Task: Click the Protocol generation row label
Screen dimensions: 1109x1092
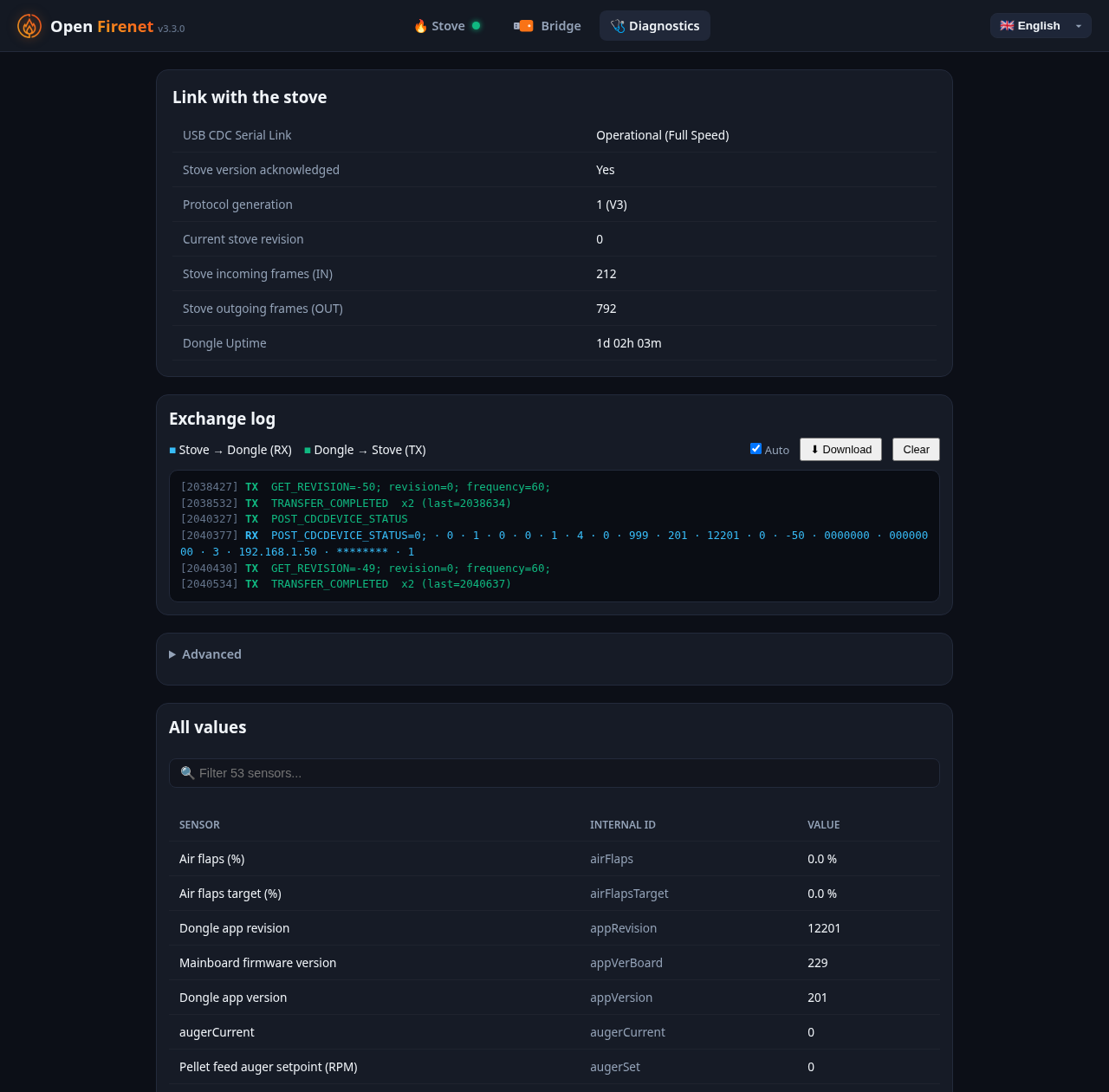Action: (x=237, y=205)
